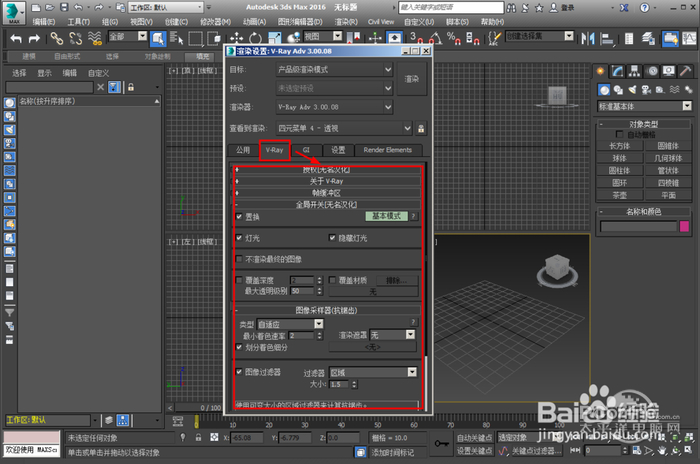Switch to the Modify command panel tab

pyautogui.click(x=617, y=71)
